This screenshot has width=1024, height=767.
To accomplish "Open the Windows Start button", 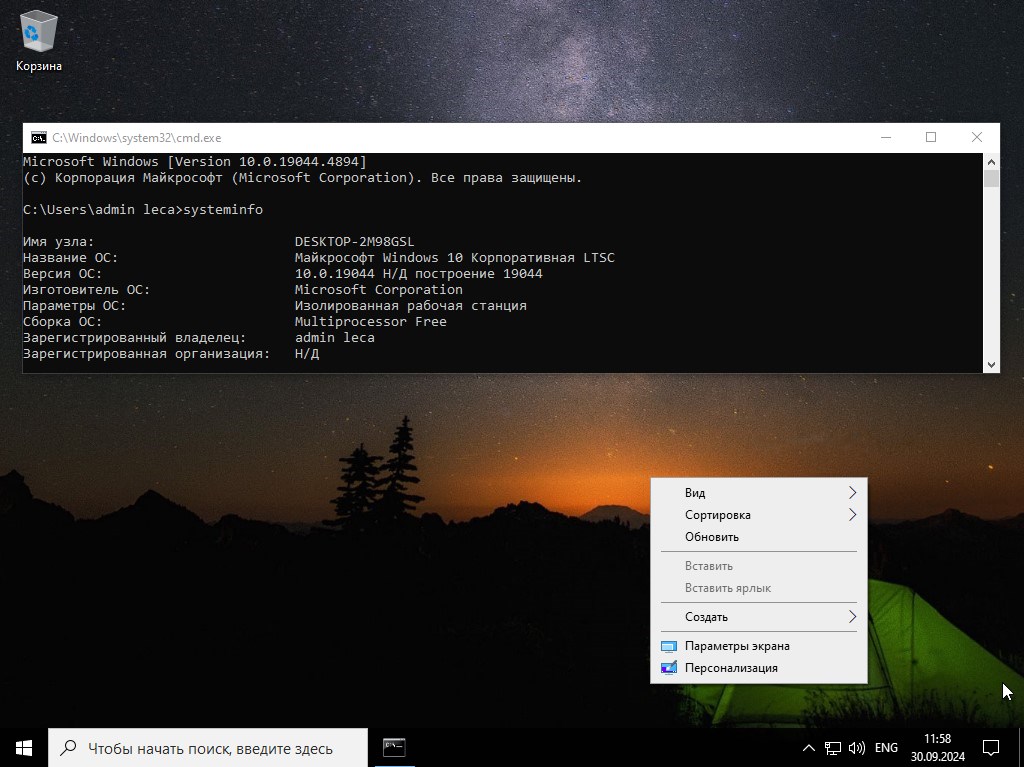I will [24, 747].
